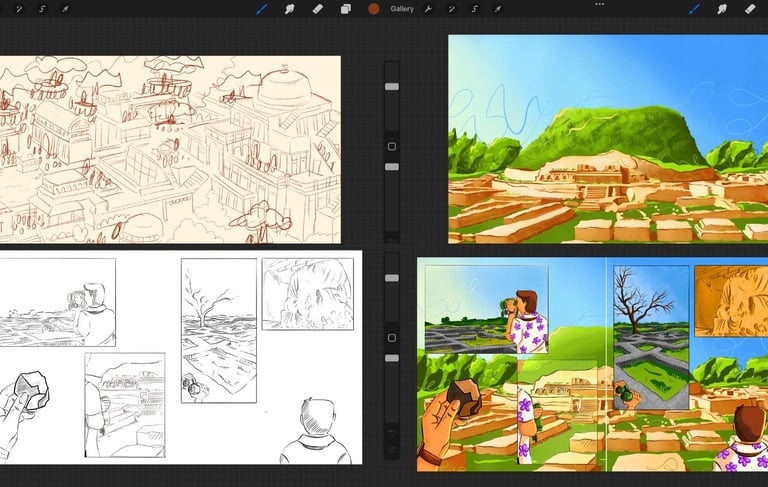Tap redo arrow in sidebar beside colored comic

pyautogui.click(x=392, y=450)
